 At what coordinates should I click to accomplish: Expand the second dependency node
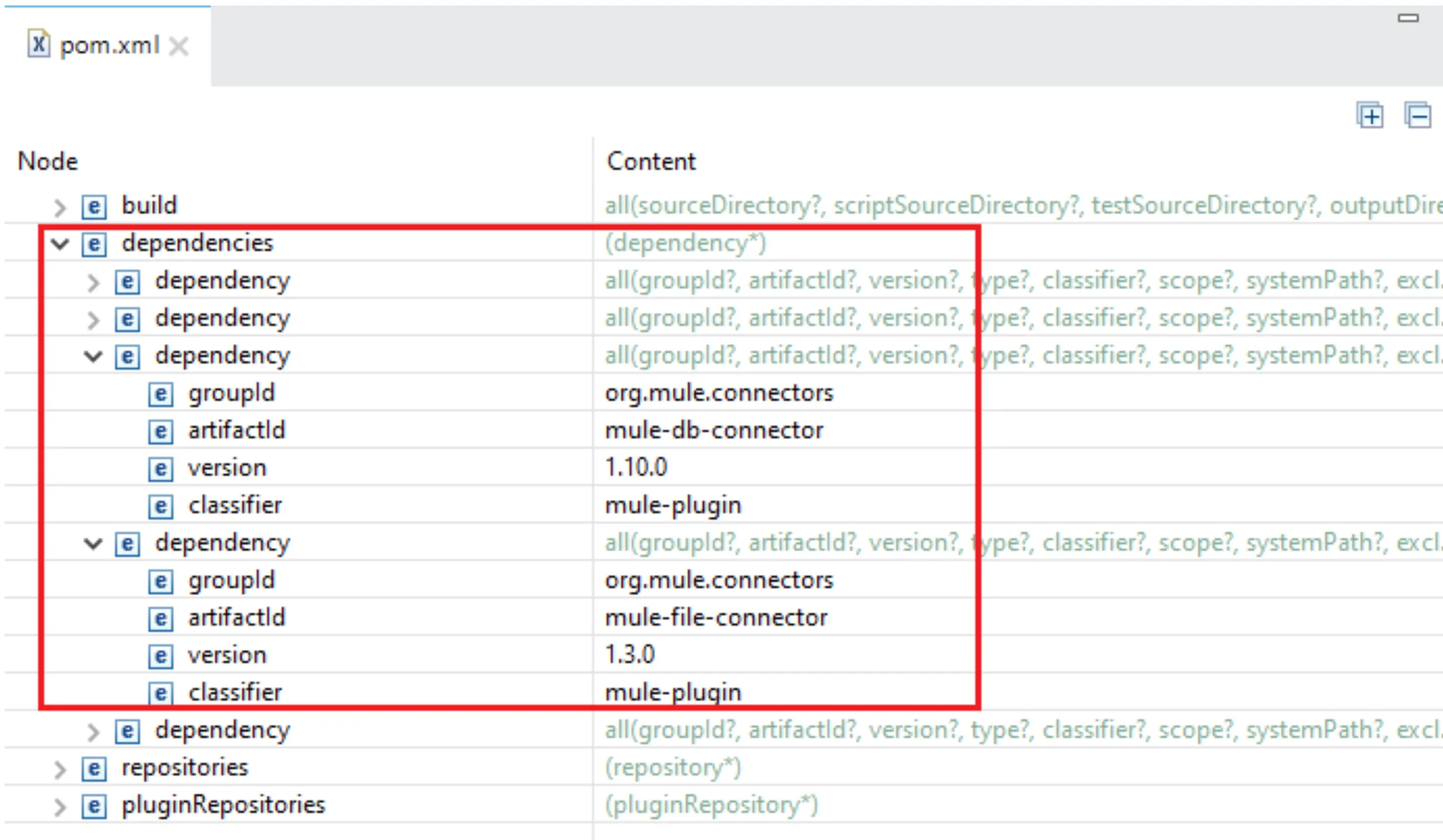[93, 319]
